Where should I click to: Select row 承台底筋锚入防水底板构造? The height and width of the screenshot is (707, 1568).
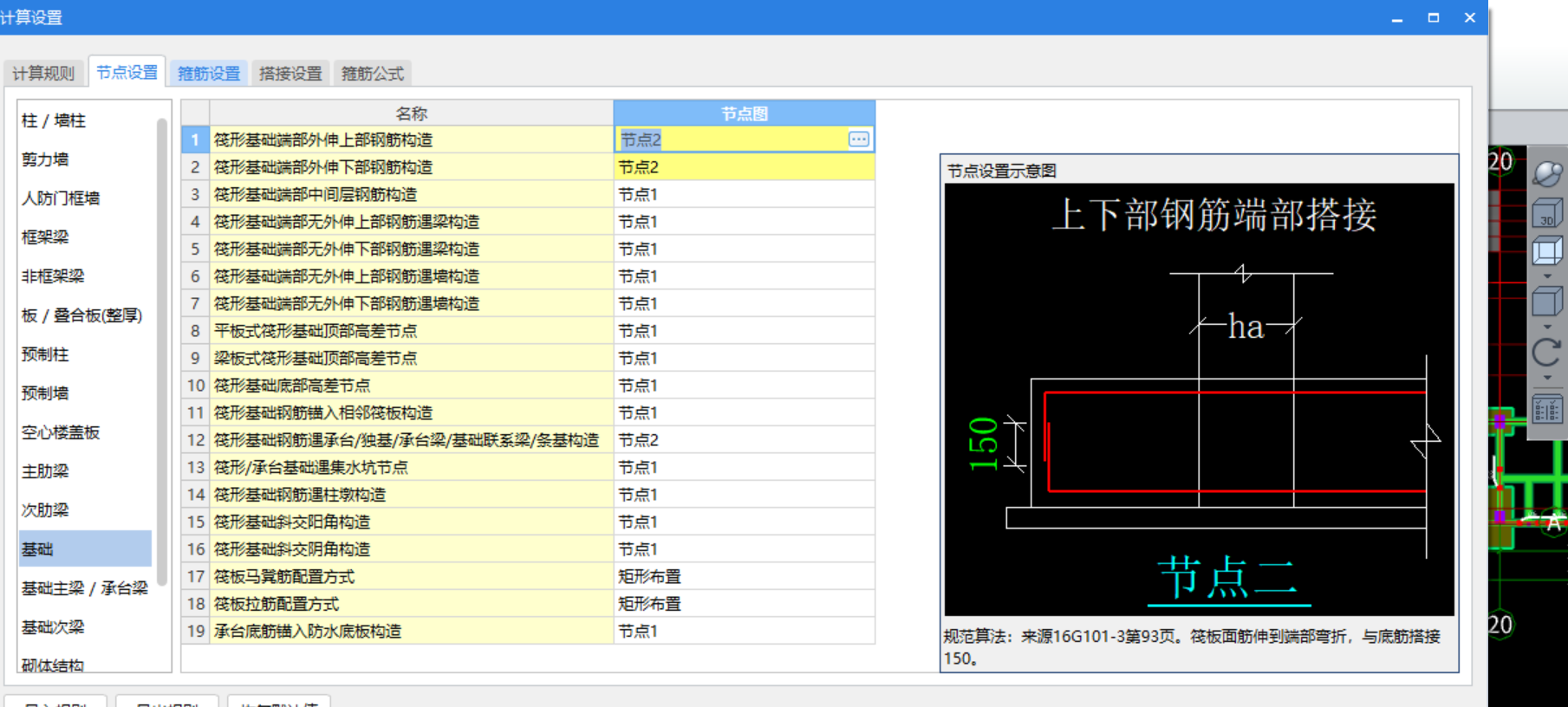pos(411,631)
